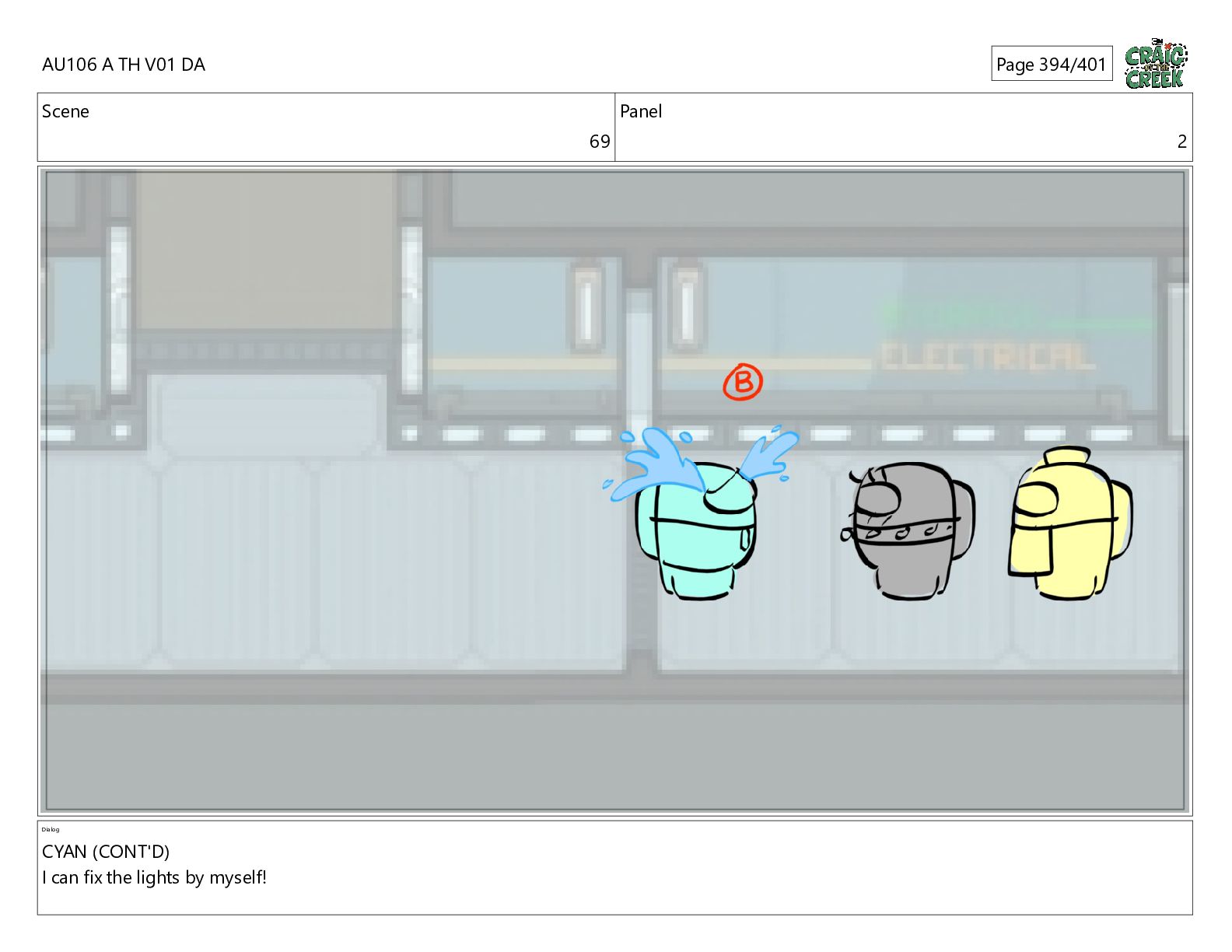Click the left water splash on cyan

[654, 464]
